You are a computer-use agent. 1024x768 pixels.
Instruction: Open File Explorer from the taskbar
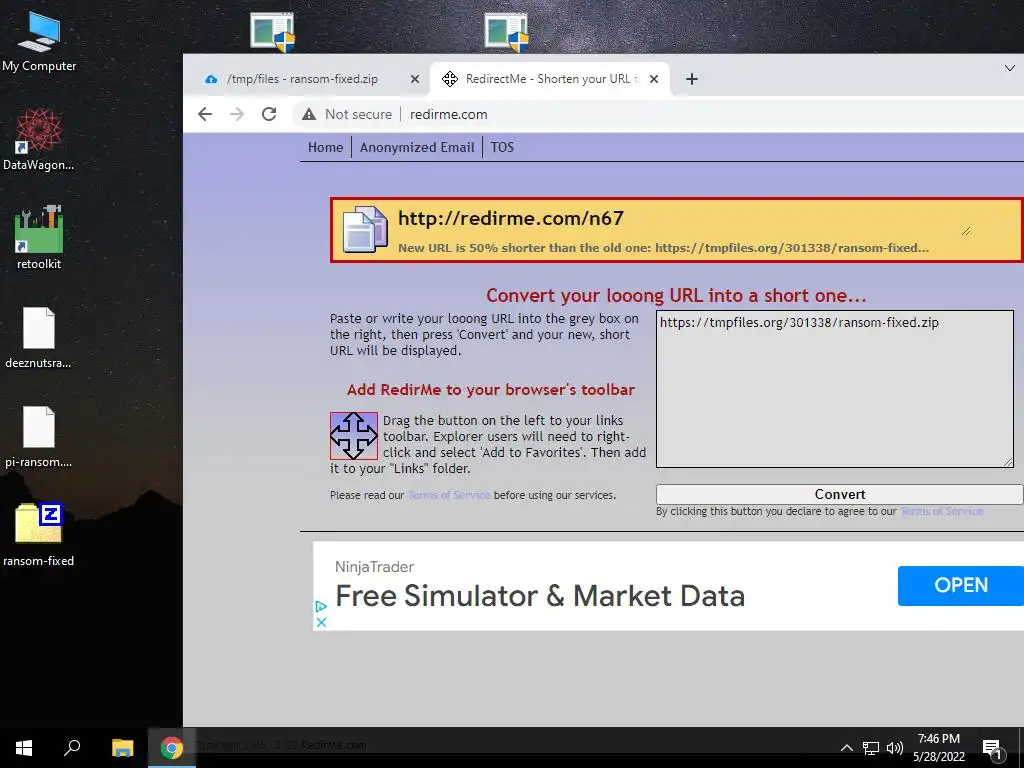coord(122,747)
